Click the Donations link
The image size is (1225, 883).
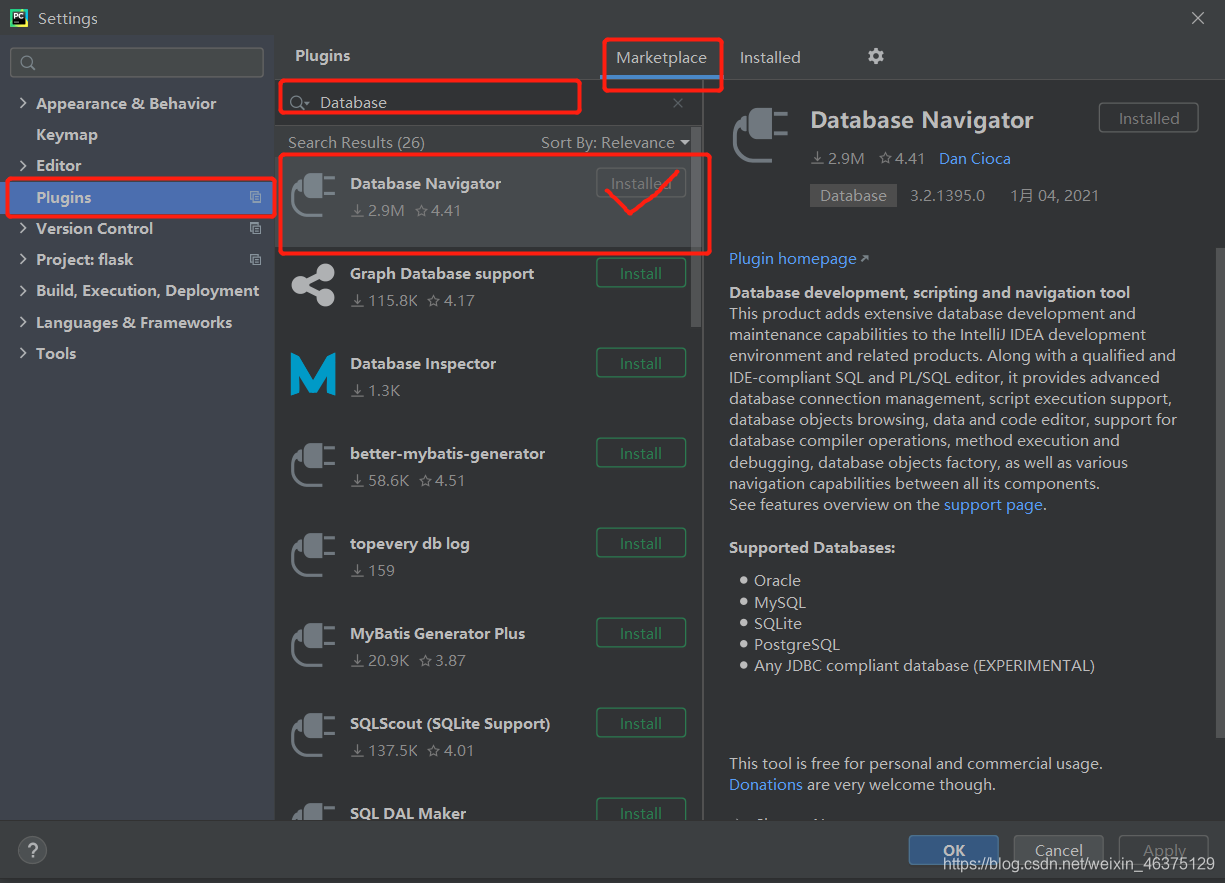765,784
